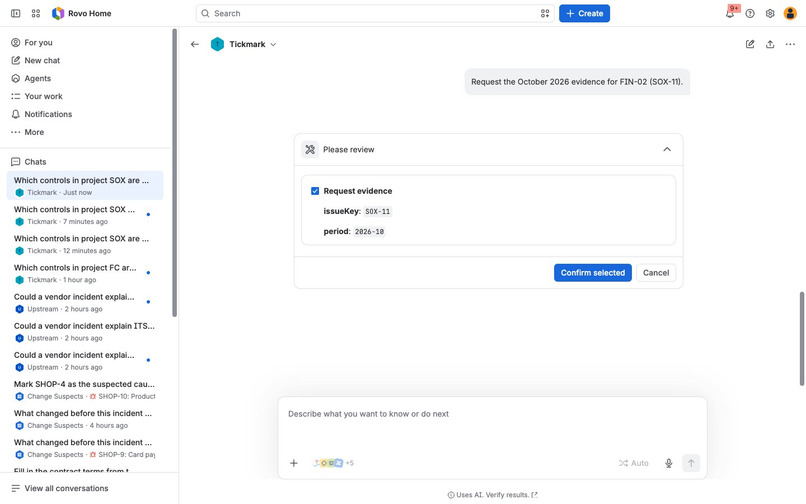Open chat Mark SHOP-4 as the suspected cause
This screenshot has width=806, height=504.
85,390
